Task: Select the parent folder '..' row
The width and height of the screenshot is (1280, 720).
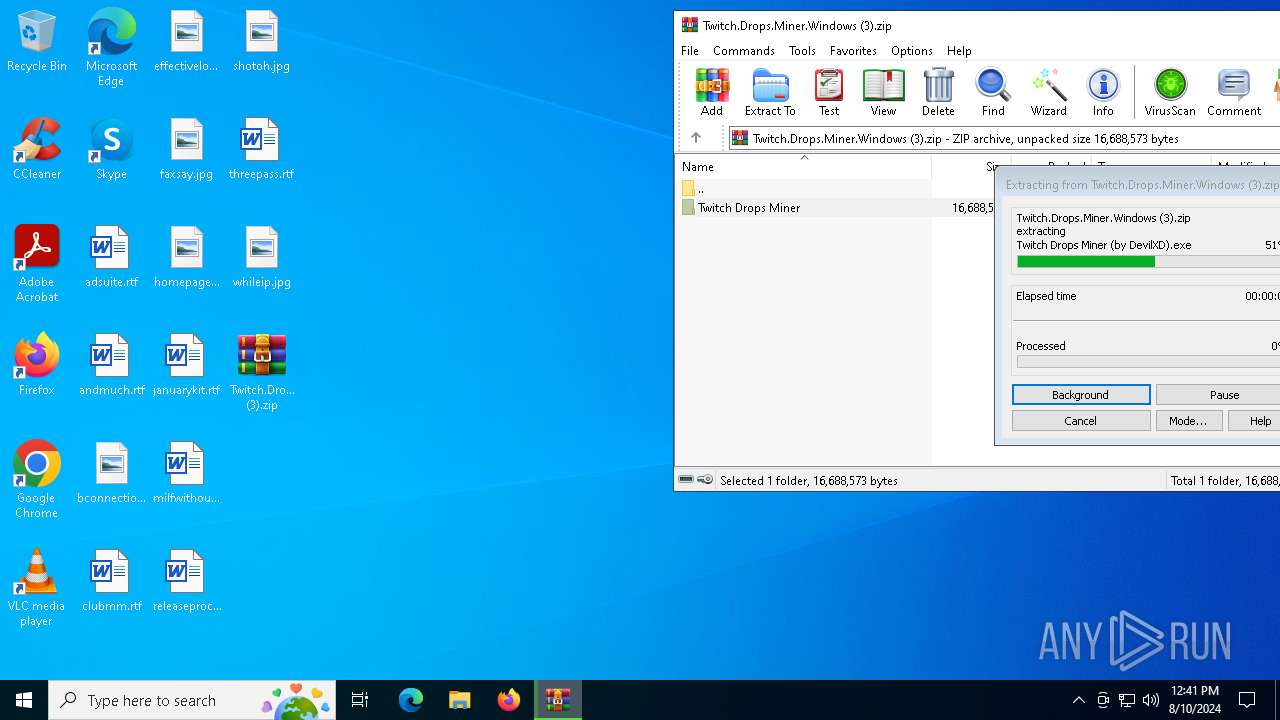Action: pos(805,188)
